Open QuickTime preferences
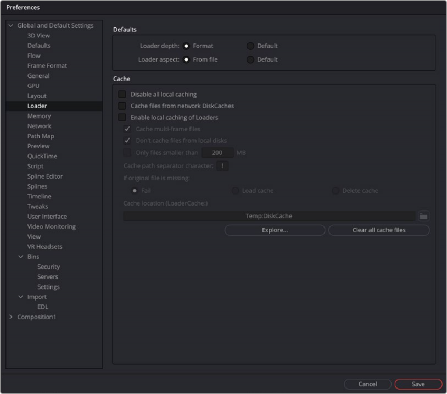The width and height of the screenshot is (447, 394). click(x=42, y=156)
